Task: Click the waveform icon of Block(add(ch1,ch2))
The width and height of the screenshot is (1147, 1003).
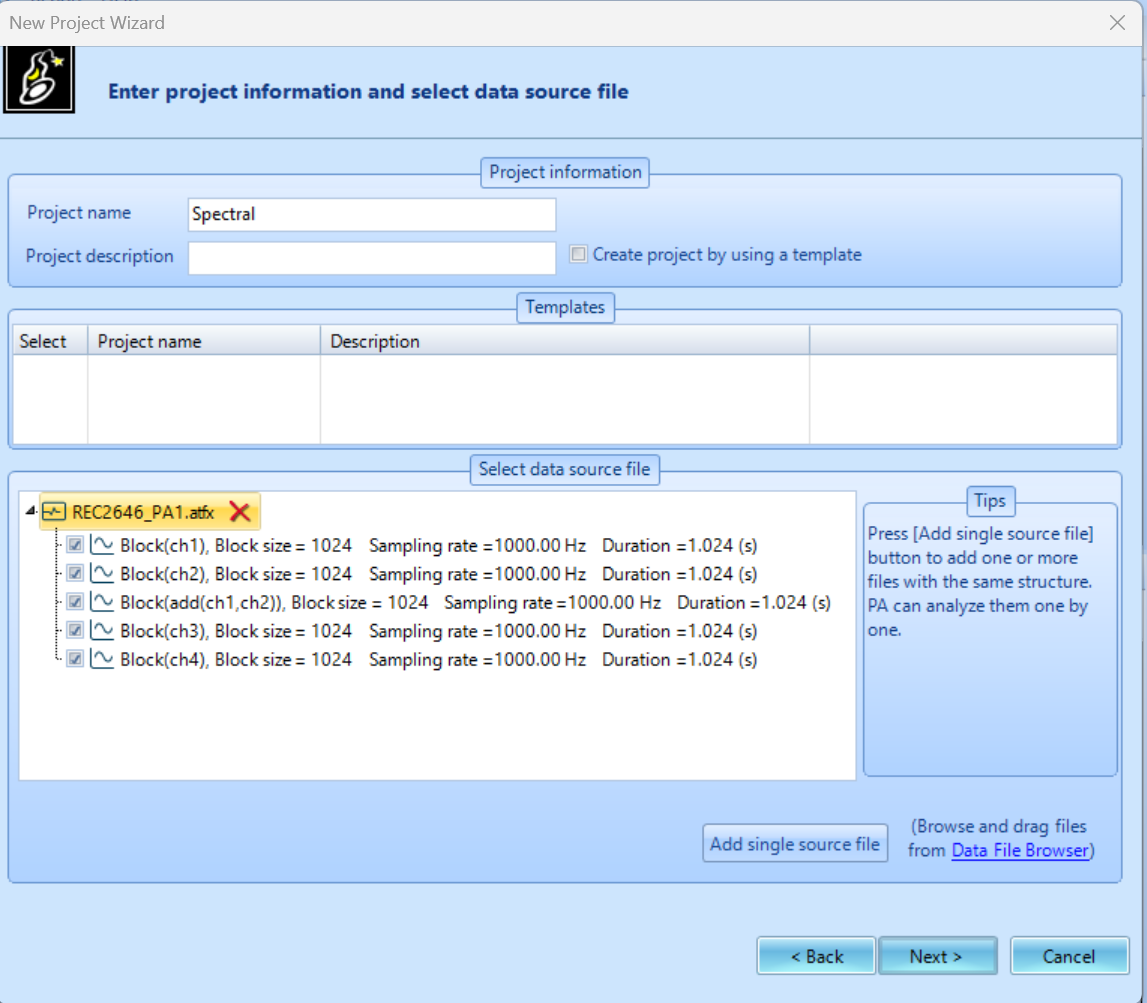Action: pyautogui.click(x=102, y=603)
